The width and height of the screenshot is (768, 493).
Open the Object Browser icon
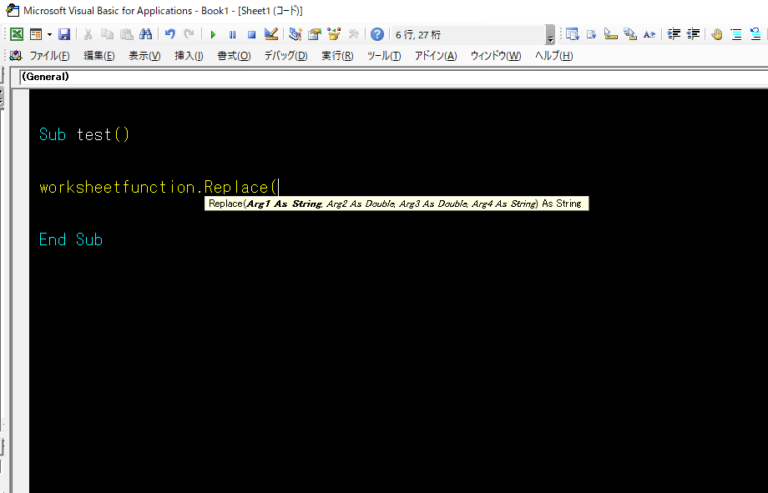[333, 34]
